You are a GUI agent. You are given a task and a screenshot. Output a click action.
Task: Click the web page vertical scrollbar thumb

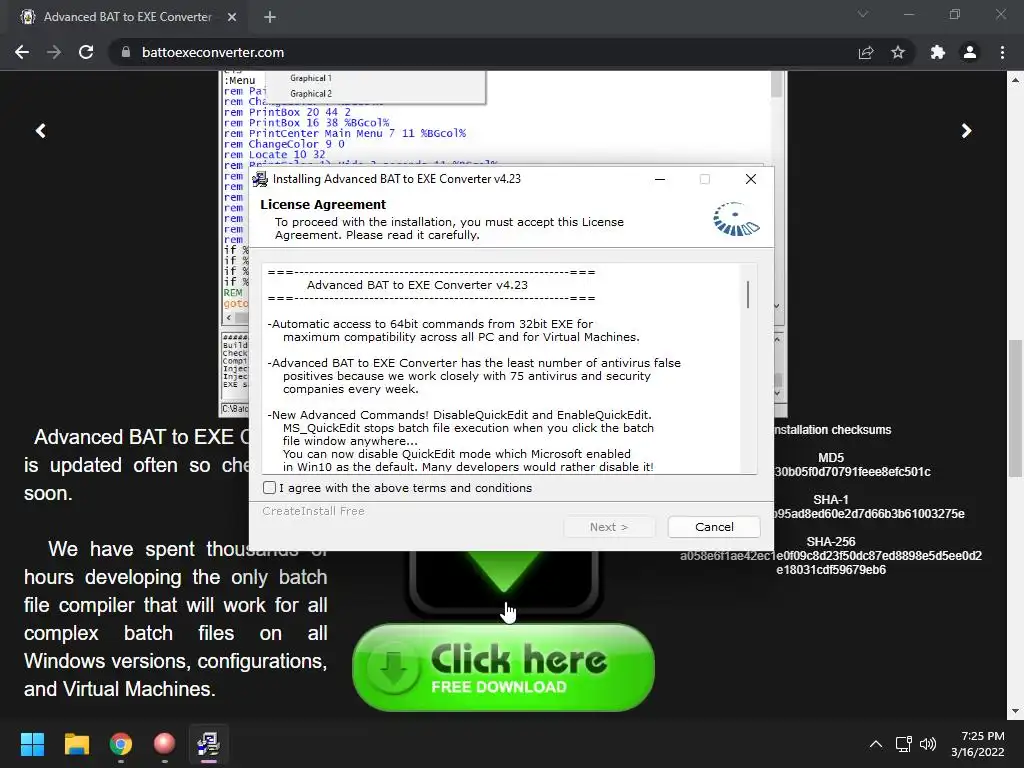click(1015, 408)
